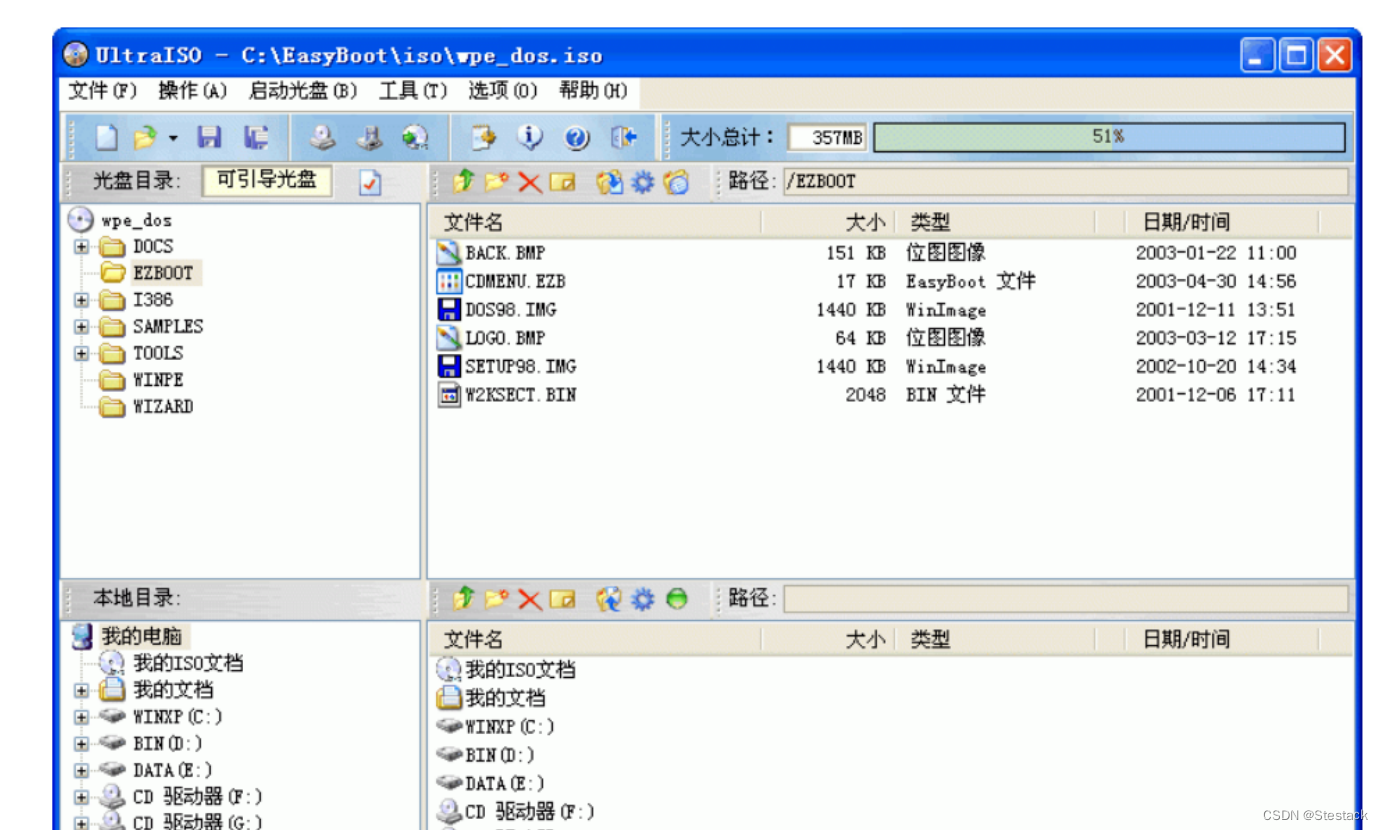Click red X delete icon in disc toolbar
The image size is (1383, 830).
(530, 182)
